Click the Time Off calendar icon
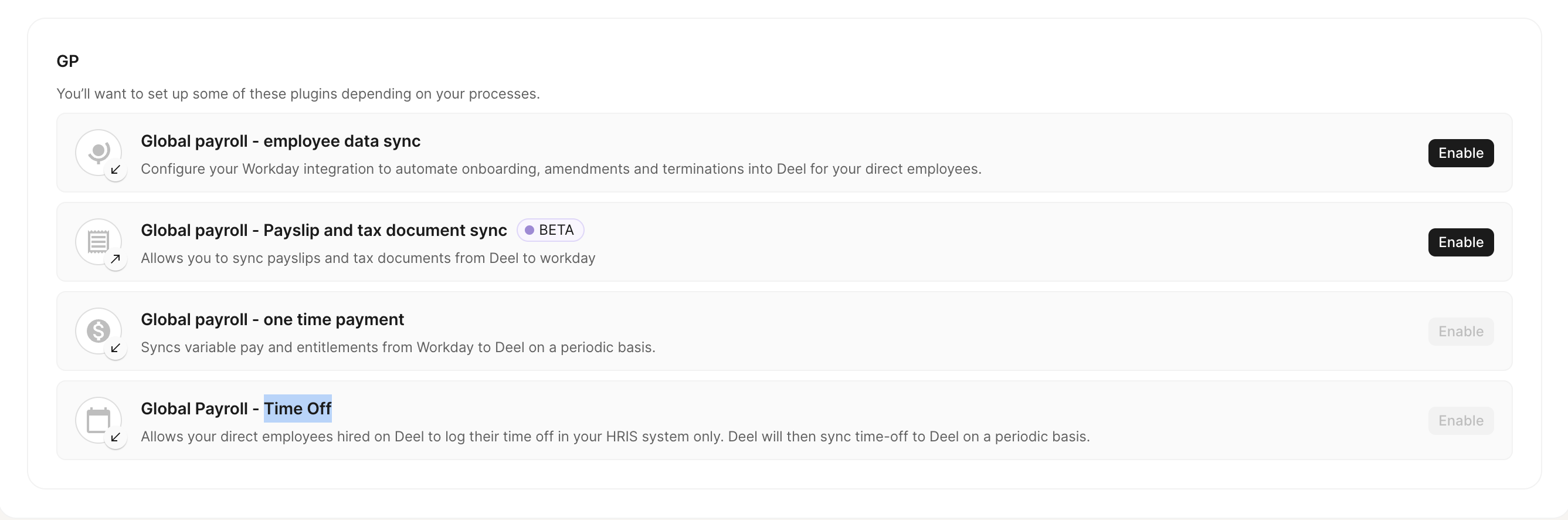 tap(98, 420)
